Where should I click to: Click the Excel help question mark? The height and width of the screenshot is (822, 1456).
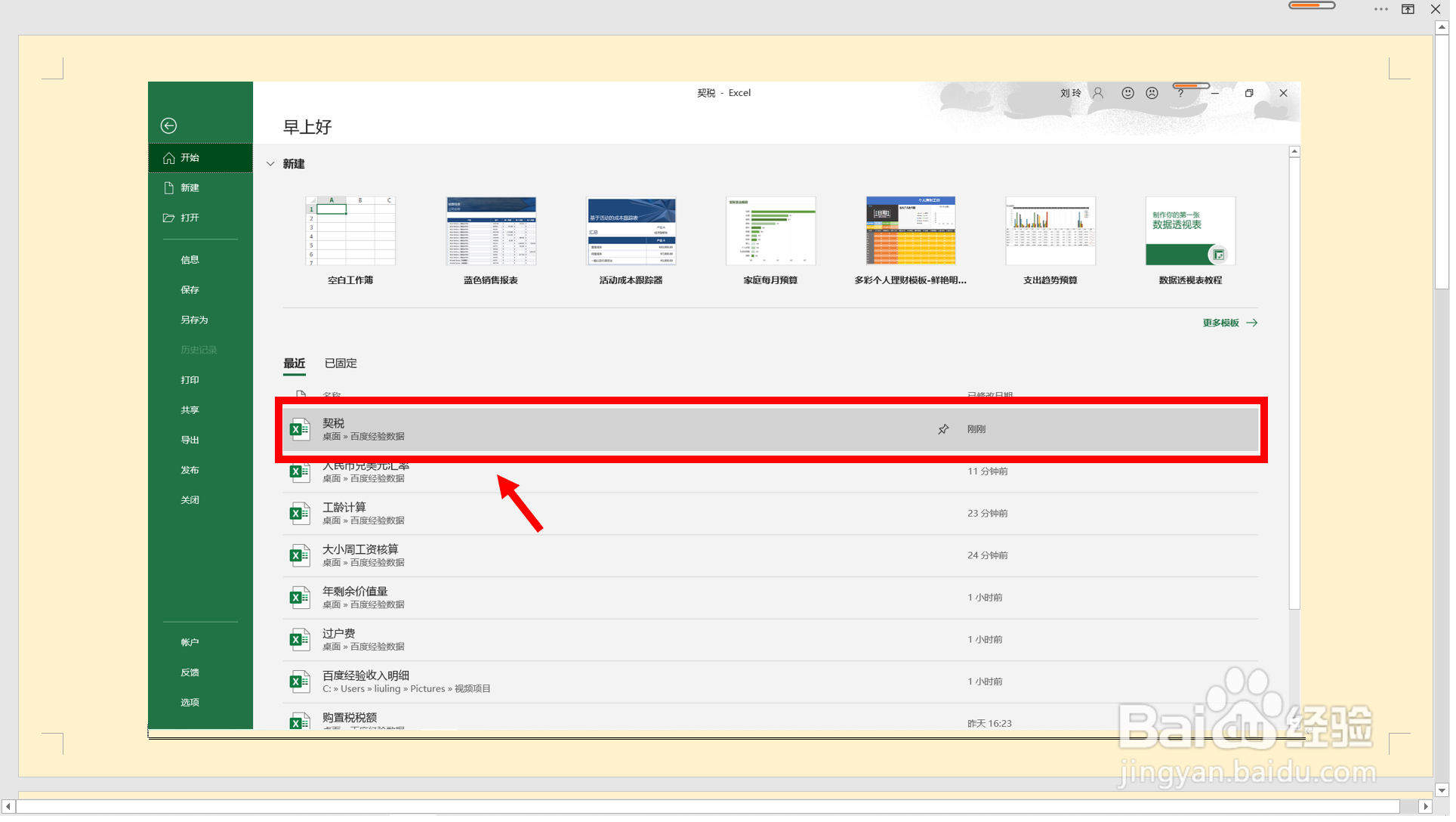[1186, 94]
